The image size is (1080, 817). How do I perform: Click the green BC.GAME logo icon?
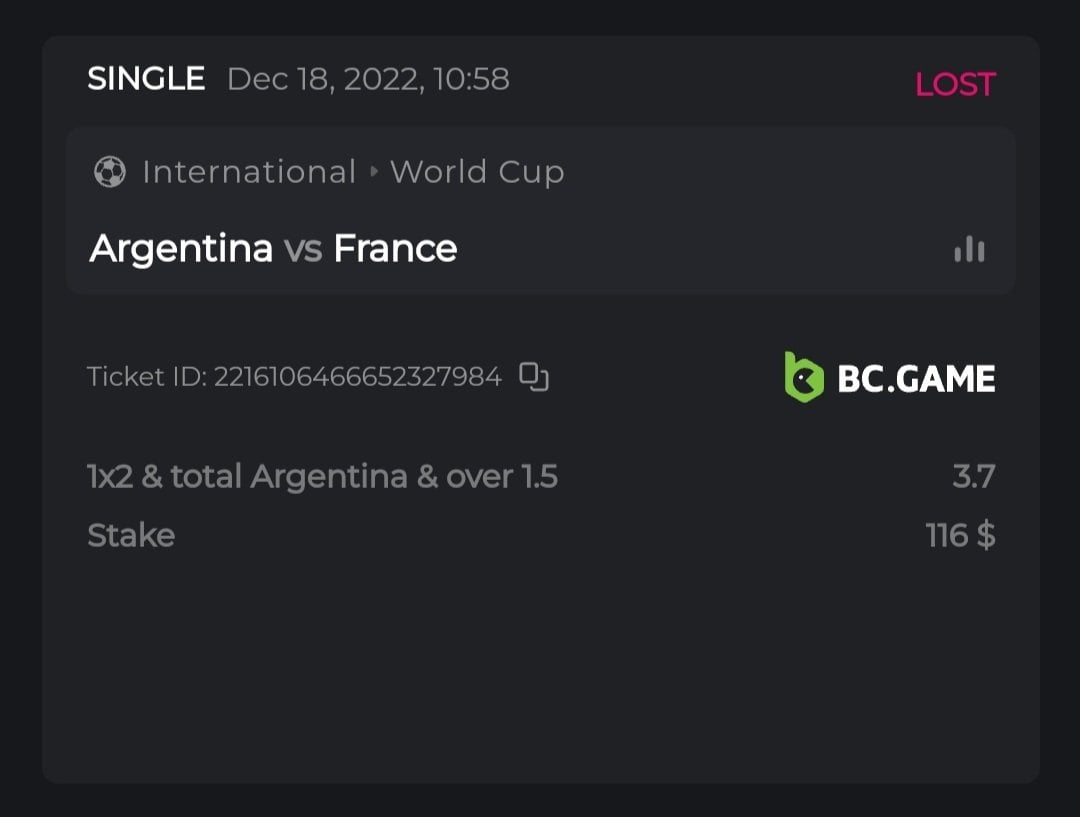803,377
